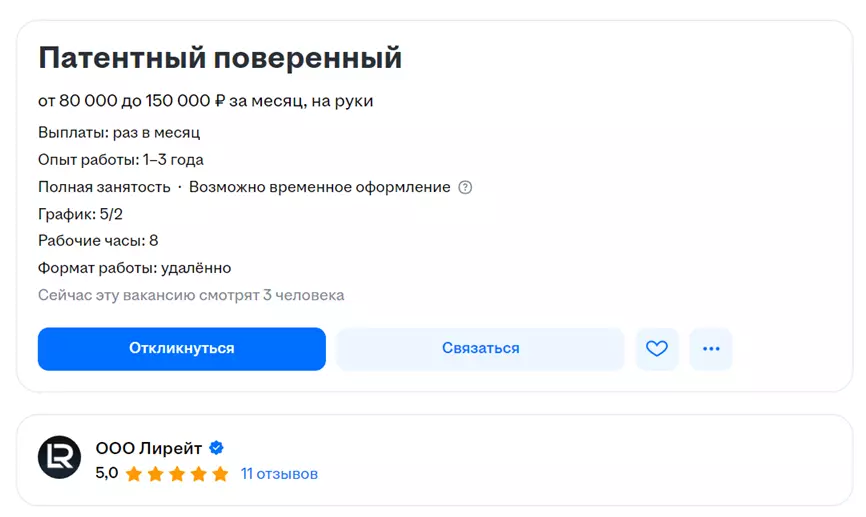Click the fifth orange rating star

(221, 474)
